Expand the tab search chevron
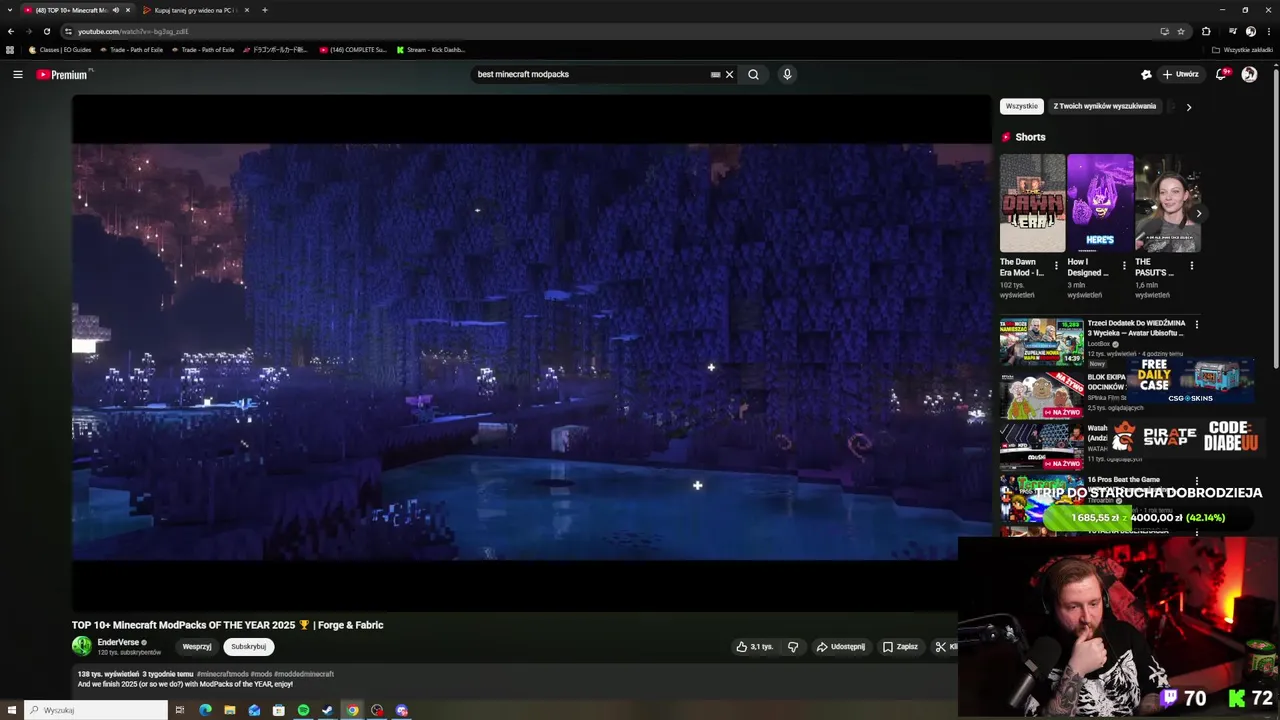 (10, 10)
